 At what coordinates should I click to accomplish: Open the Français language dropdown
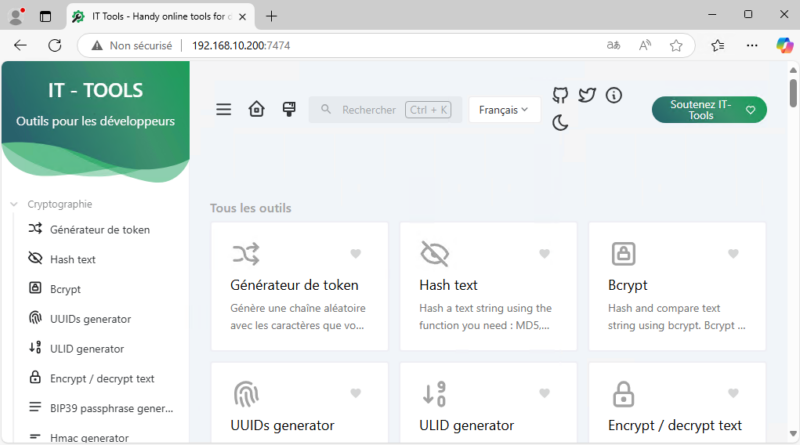tap(504, 110)
